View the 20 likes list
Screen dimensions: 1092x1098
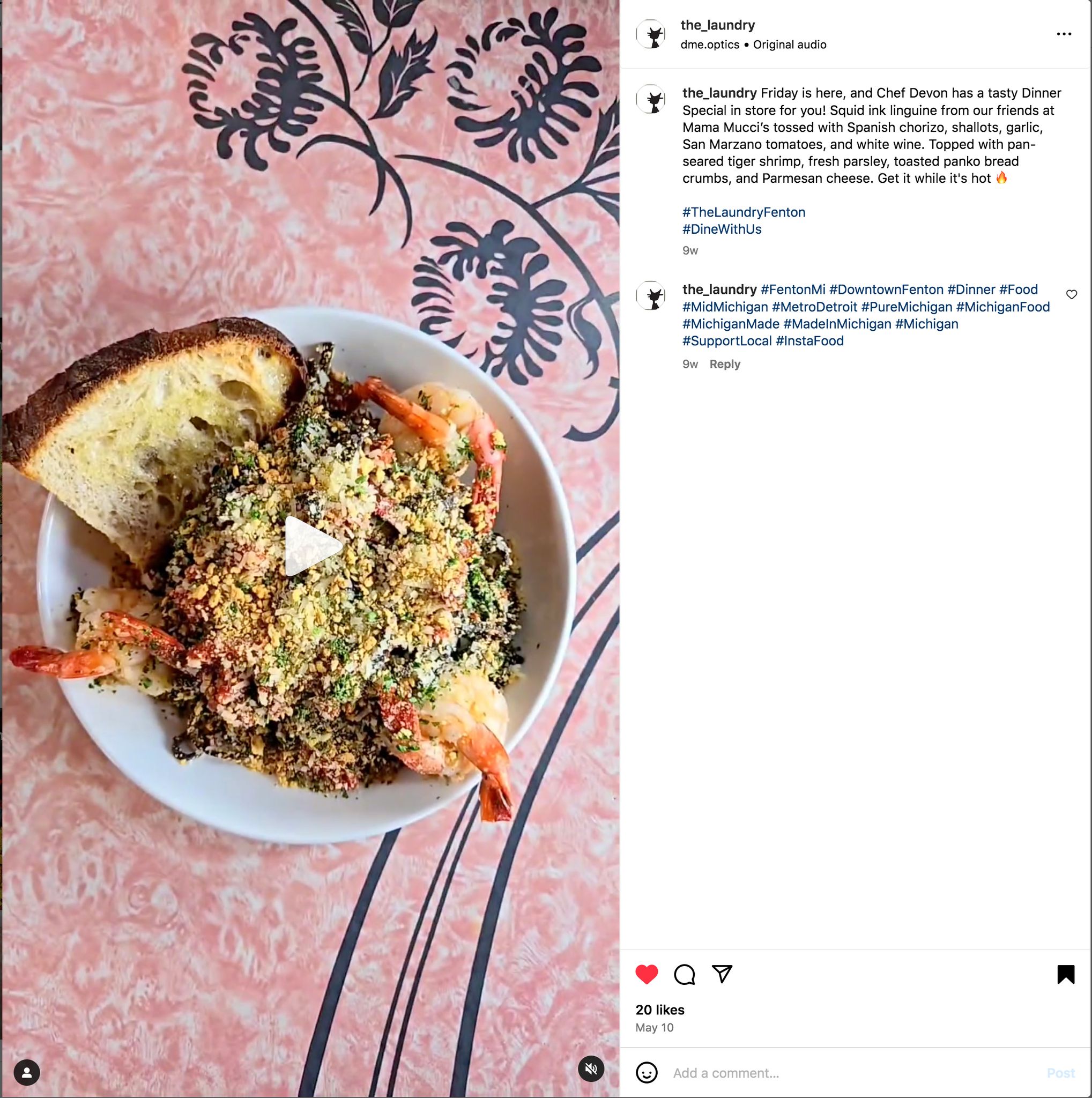pyautogui.click(x=659, y=1010)
